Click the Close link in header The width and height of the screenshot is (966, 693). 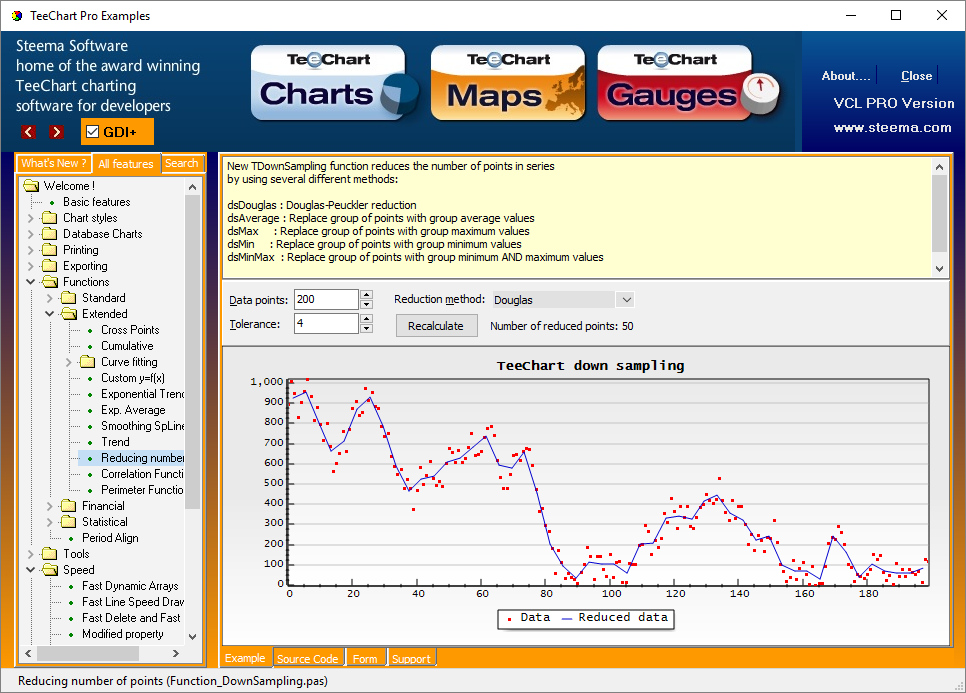916,76
